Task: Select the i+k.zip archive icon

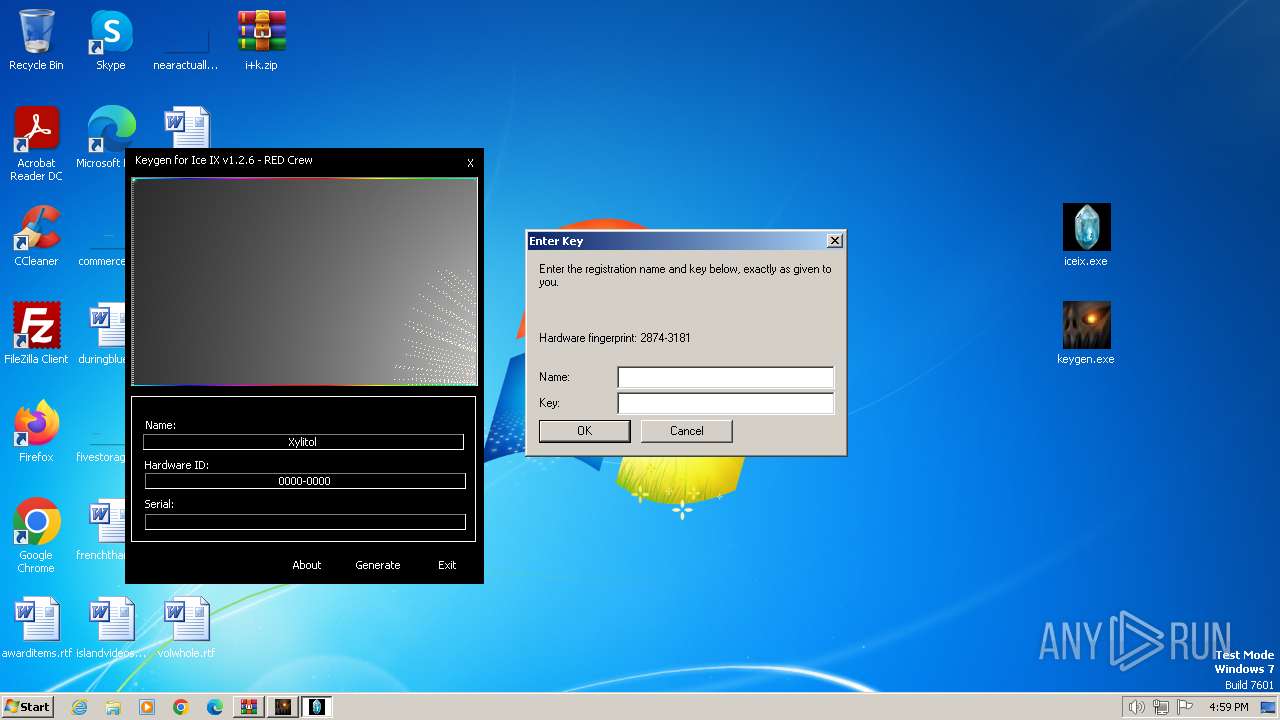Action: [261, 40]
